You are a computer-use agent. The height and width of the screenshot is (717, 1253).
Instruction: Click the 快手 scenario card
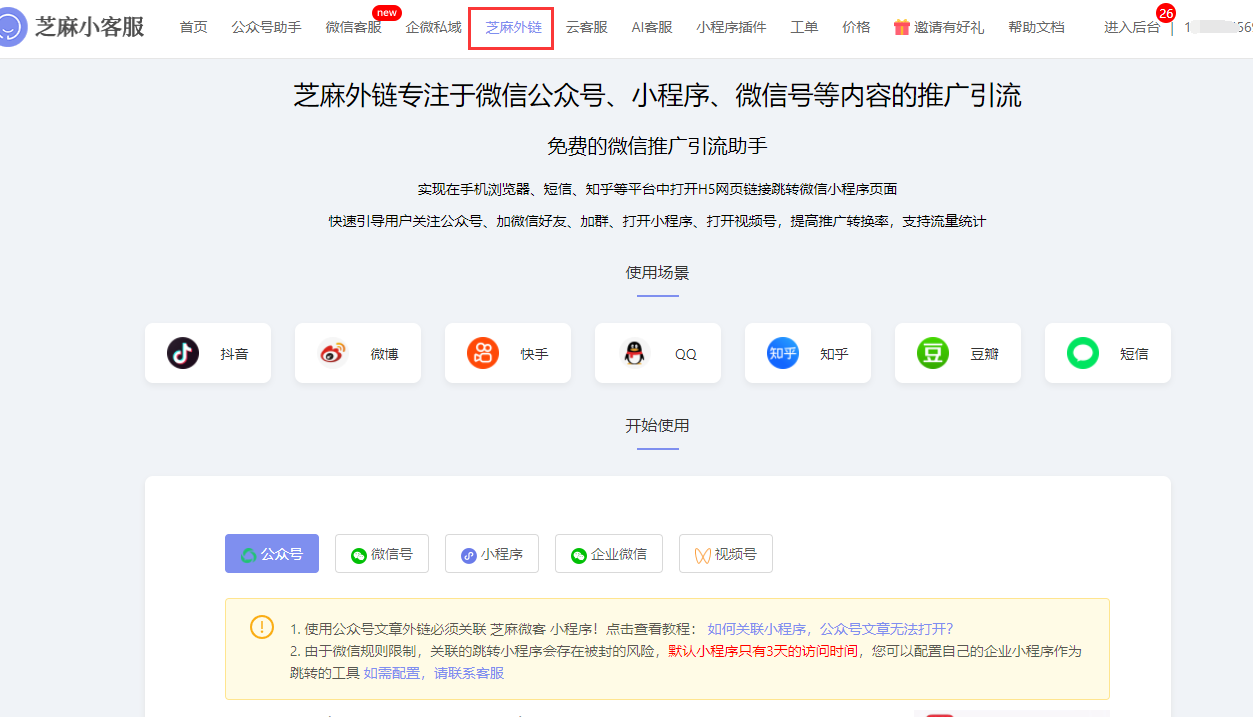coord(508,353)
